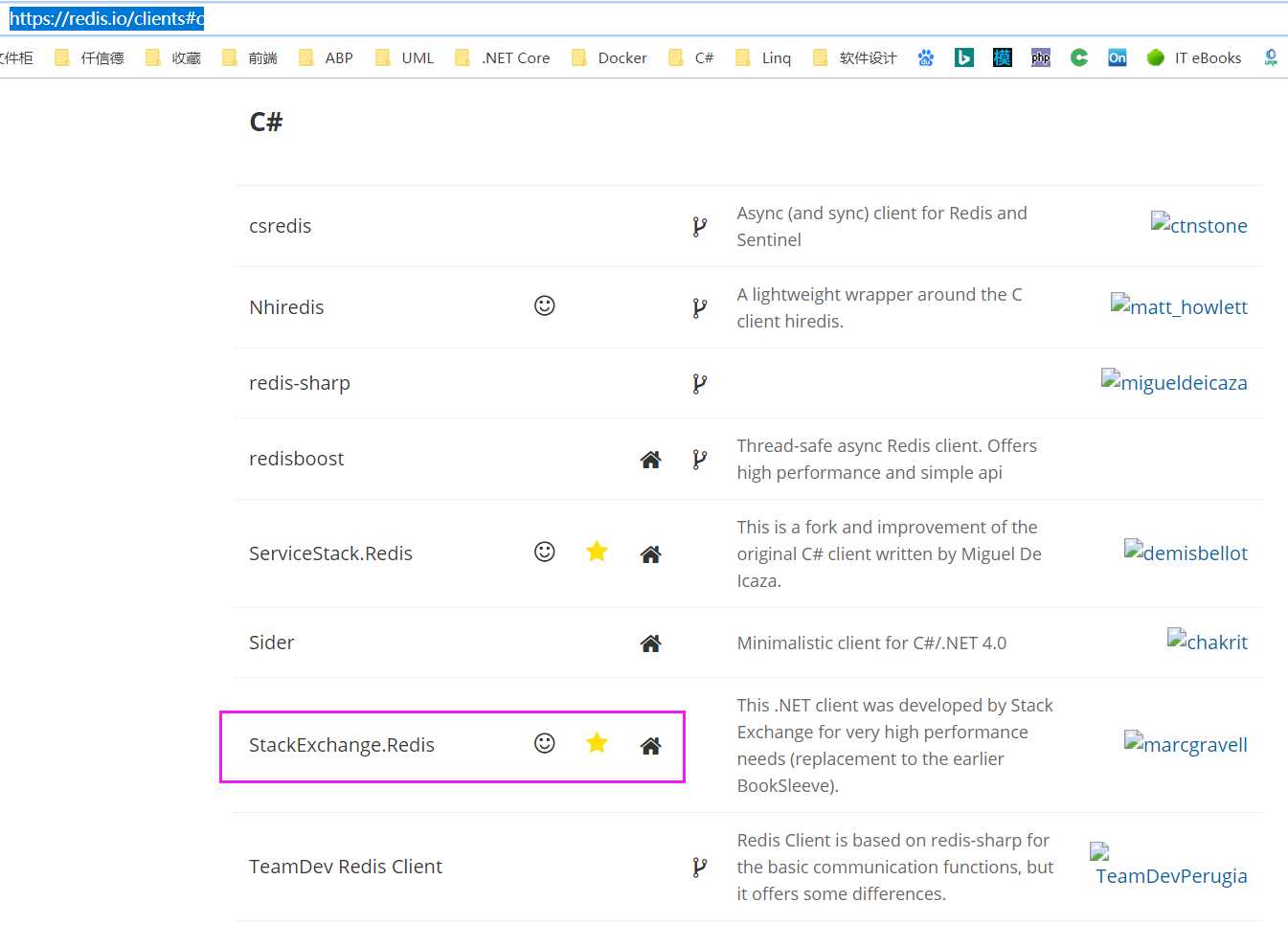The width and height of the screenshot is (1288, 925).
Task: Open the Linq bookmarks folder
Action: (x=764, y=57)
